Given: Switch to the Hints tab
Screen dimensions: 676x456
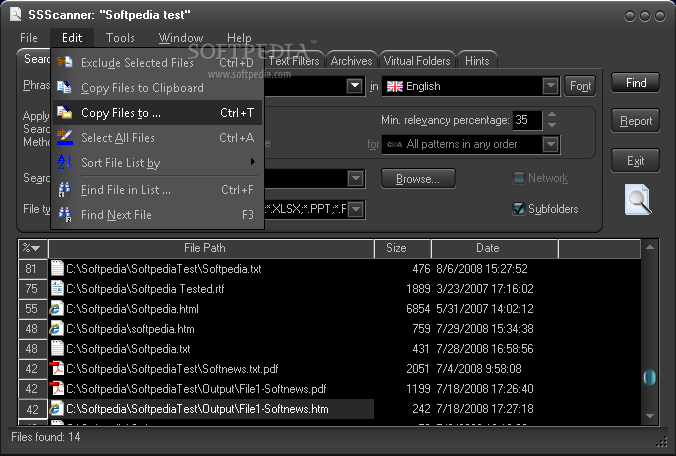Looking at the screenshot, I should (477, 61).
